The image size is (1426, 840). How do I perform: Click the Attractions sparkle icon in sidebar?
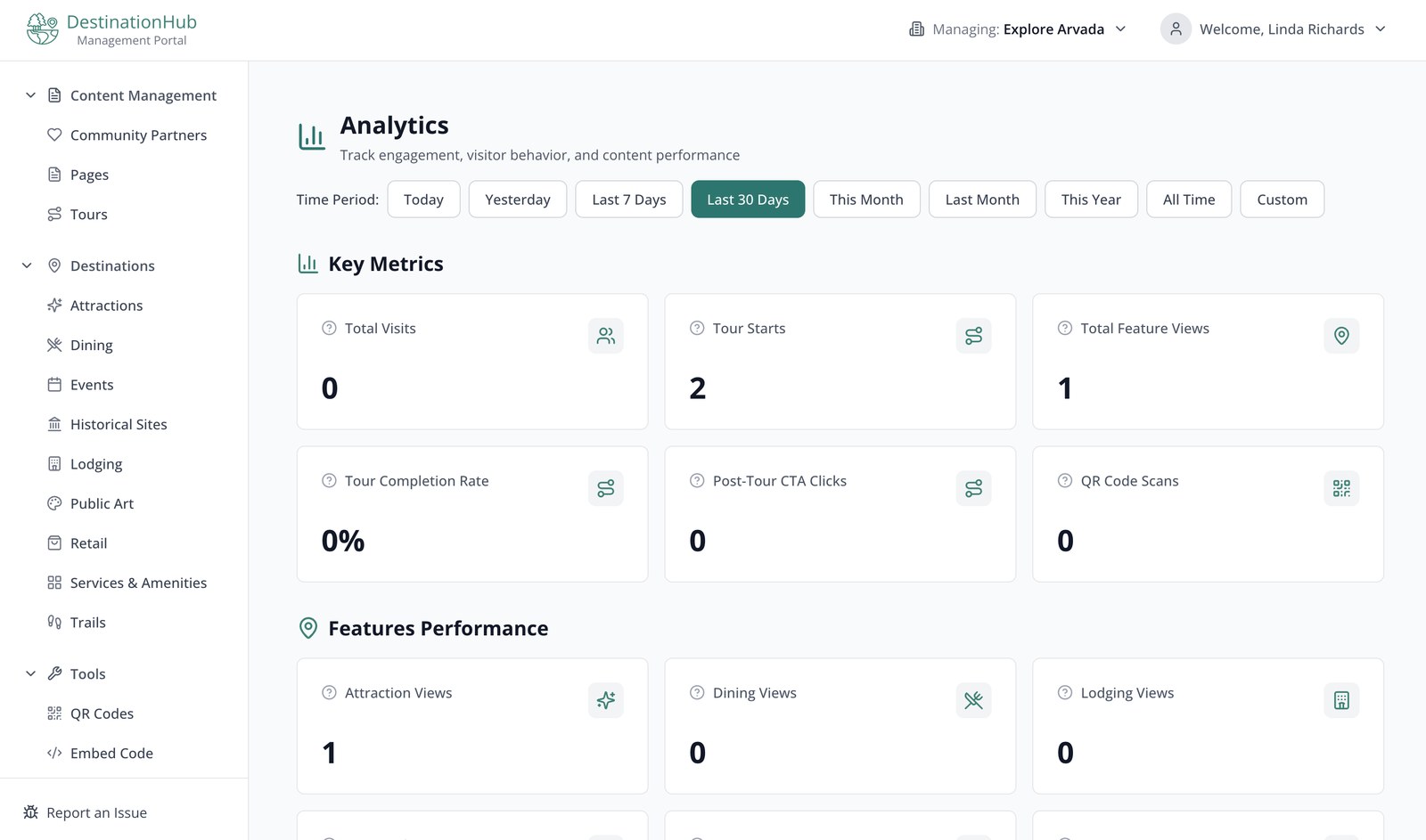coord(54,306)
